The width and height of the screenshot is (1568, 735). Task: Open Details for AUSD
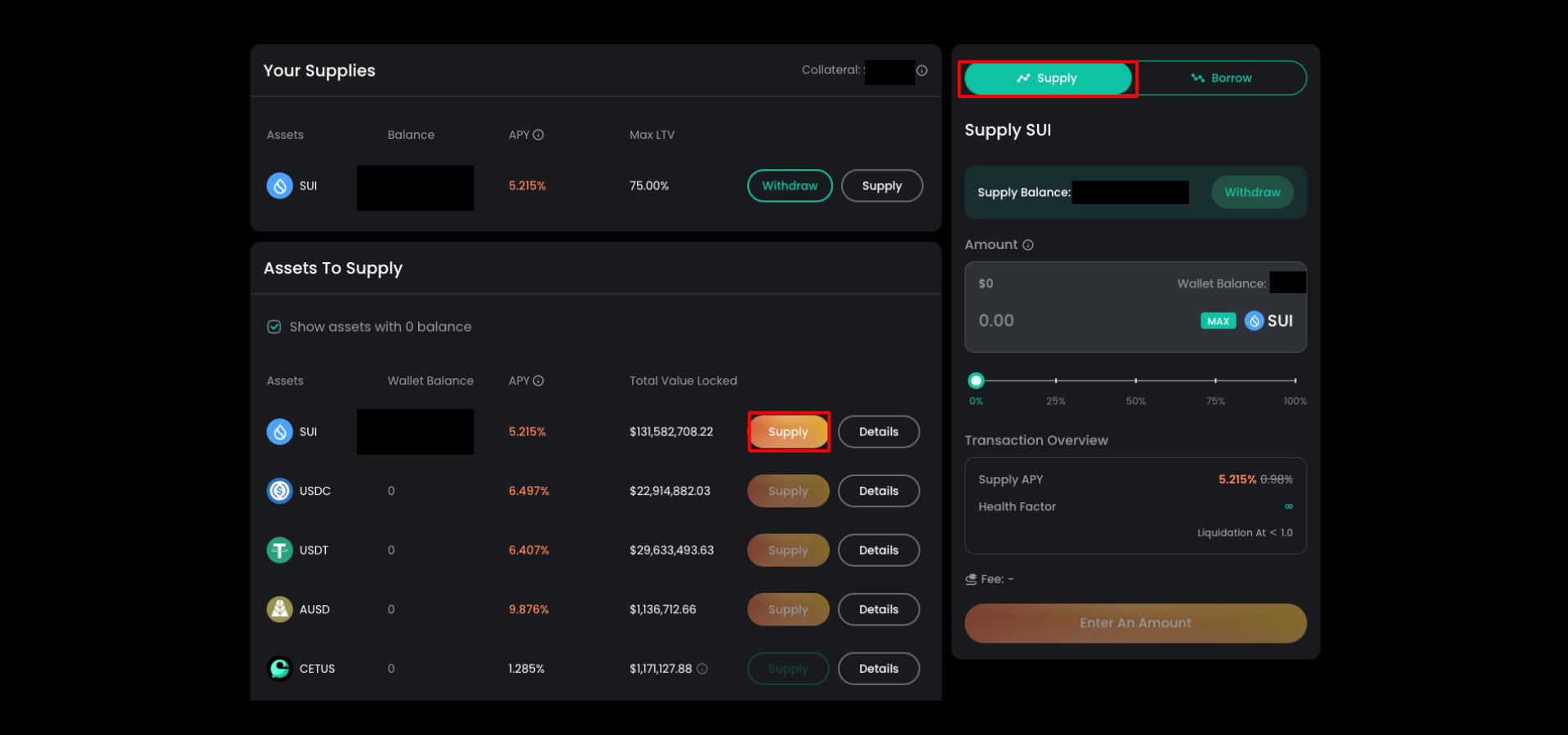click(879, 609)
